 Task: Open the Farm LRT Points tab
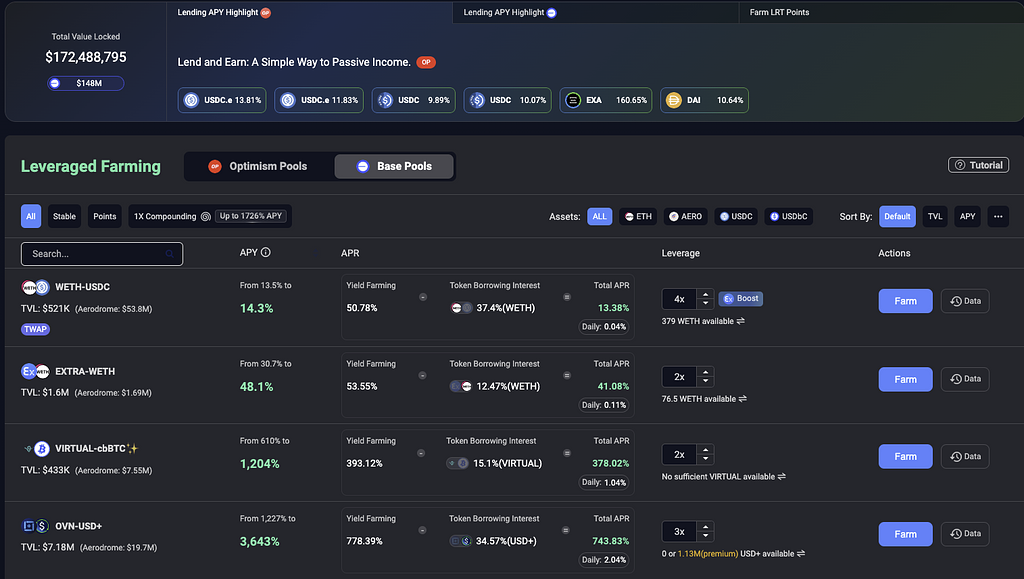779,12
